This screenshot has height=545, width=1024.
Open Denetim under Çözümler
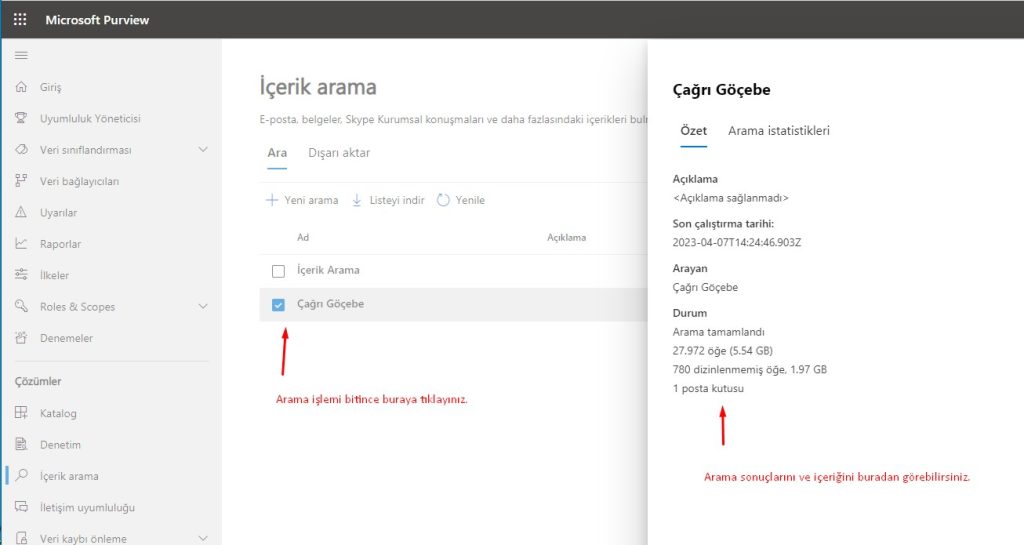[60, 444]
